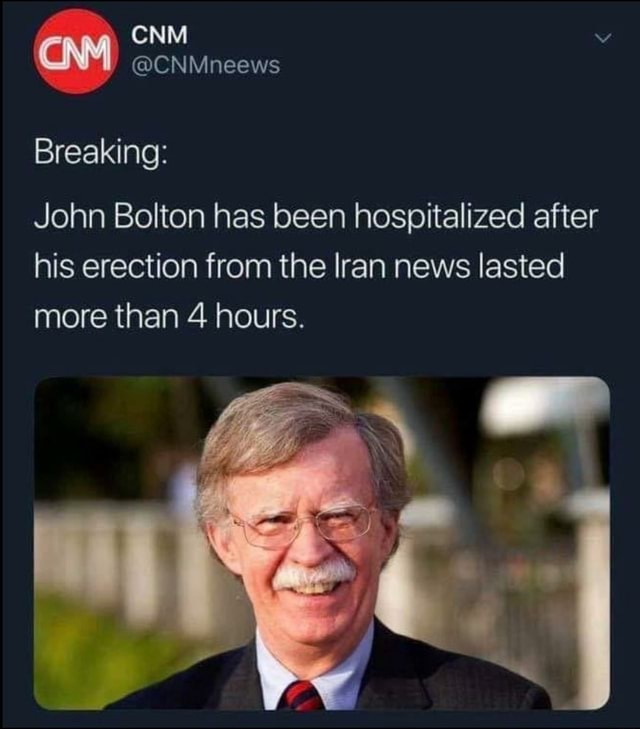This screenshot has height=729, width=640.
Task: Click the 'more than 4 hours.' line
Action: pos(170,317)
